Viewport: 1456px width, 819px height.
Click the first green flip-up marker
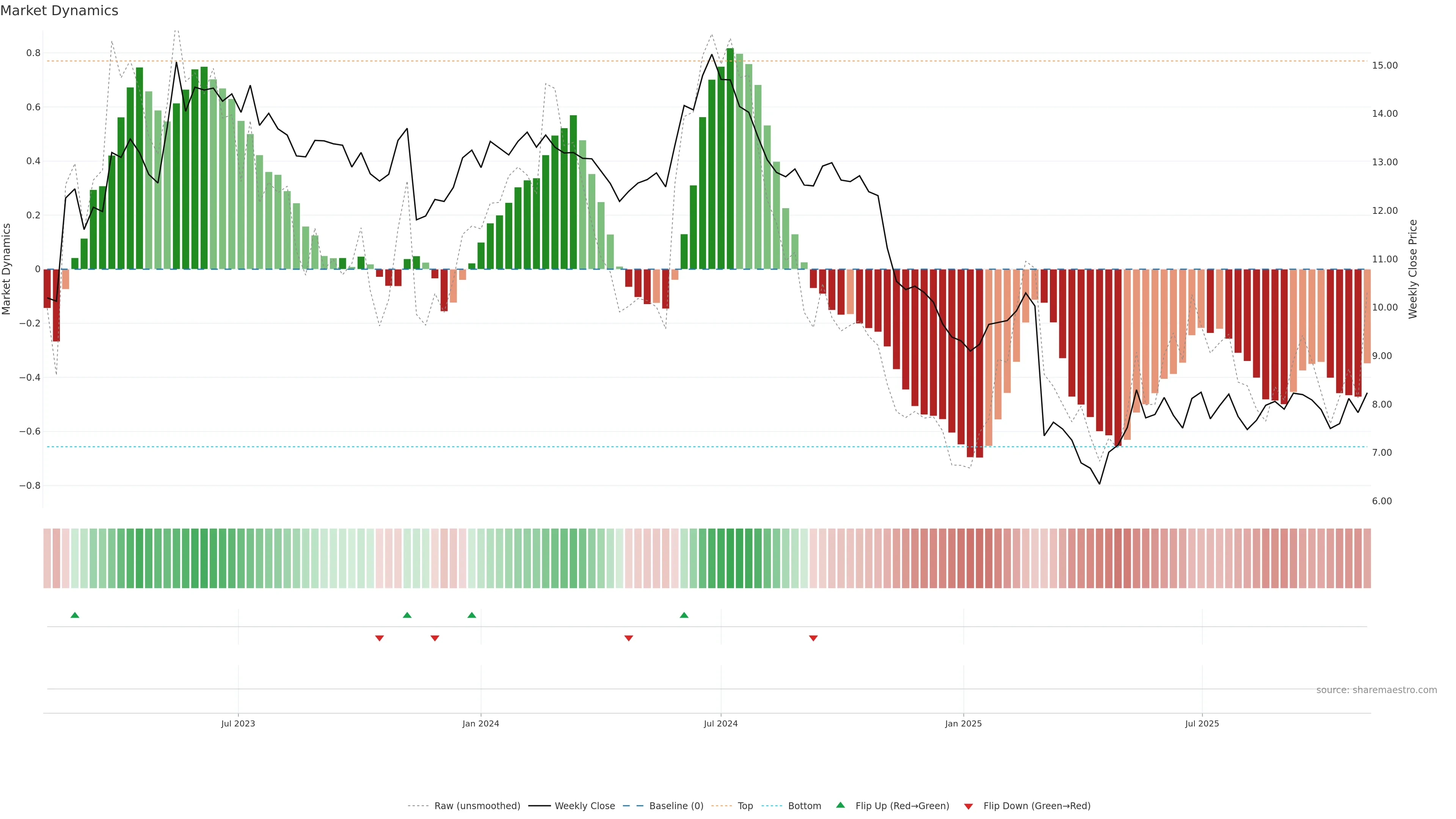click(75, 615)
